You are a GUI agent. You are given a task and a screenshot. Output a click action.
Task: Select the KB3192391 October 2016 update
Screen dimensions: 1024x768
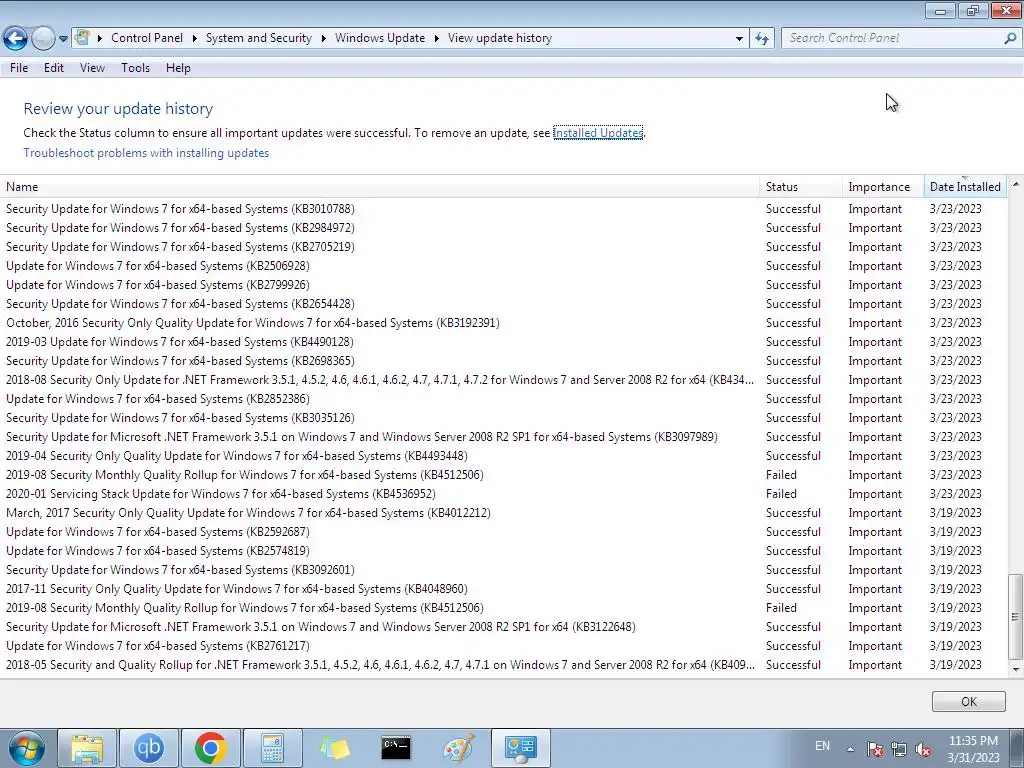point(503,323)
